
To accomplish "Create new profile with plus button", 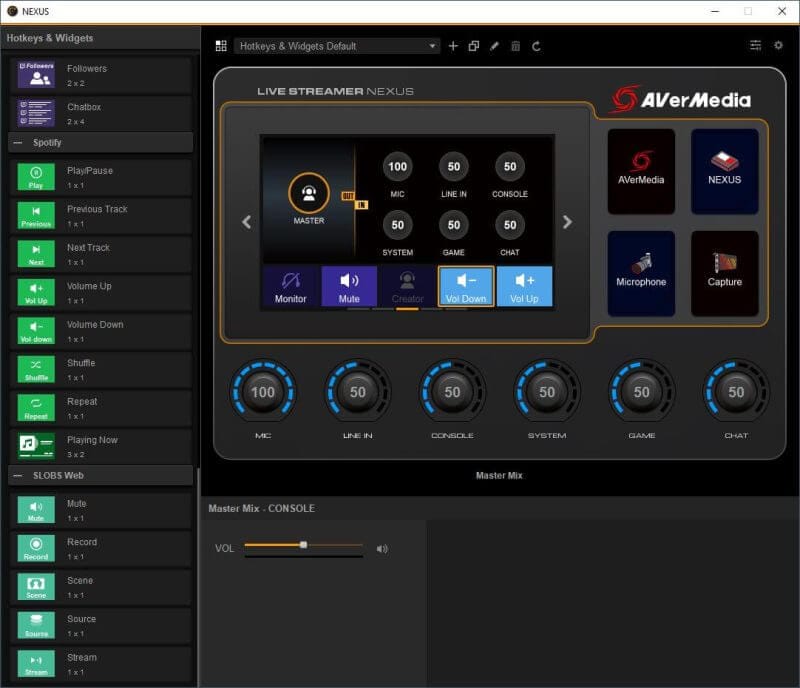I will [453, 45].
